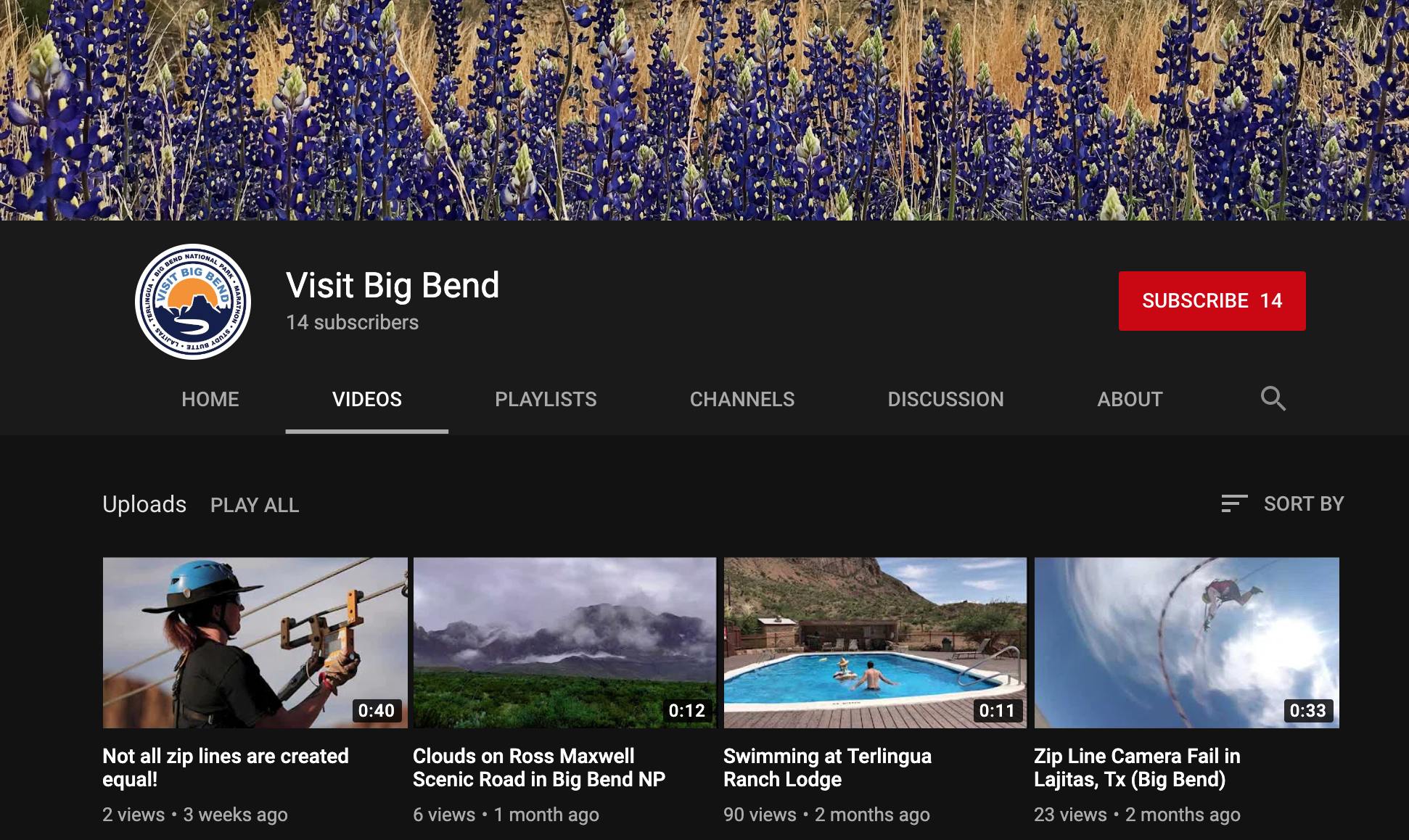The width and height of the screenshot is (1409, 840).
Task: Click the 0:33 duration badge
Action: [x=1308, y=710]
